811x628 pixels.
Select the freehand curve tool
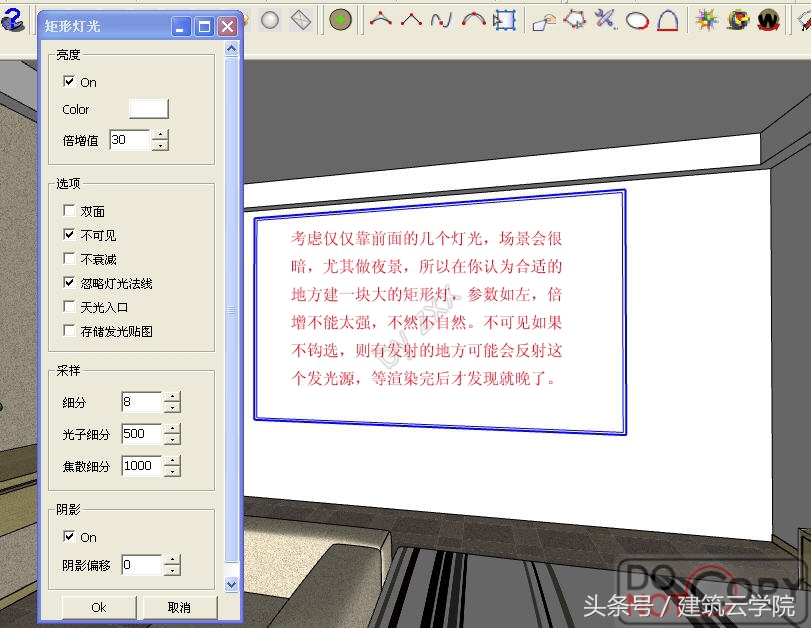(x=440, y=19)
